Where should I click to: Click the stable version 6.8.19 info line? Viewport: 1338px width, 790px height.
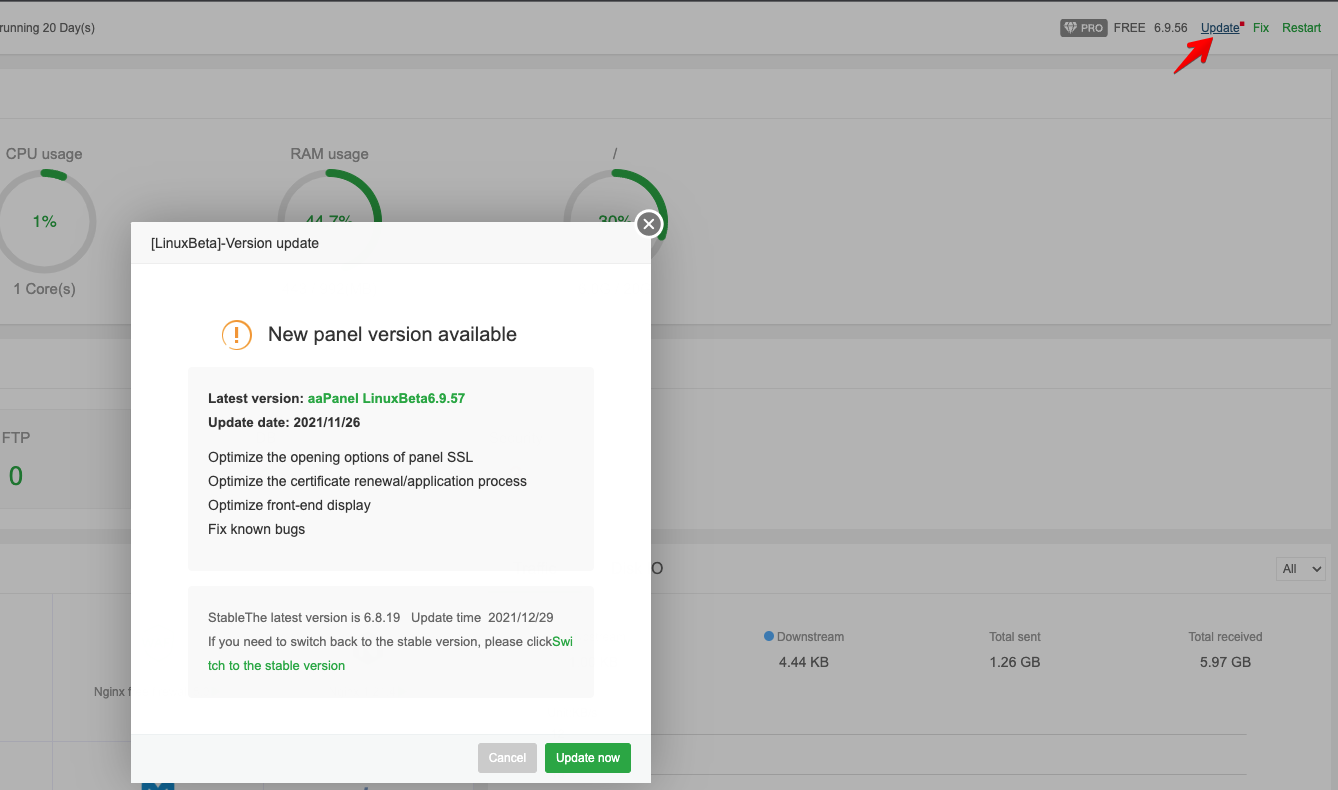point(381,617)
